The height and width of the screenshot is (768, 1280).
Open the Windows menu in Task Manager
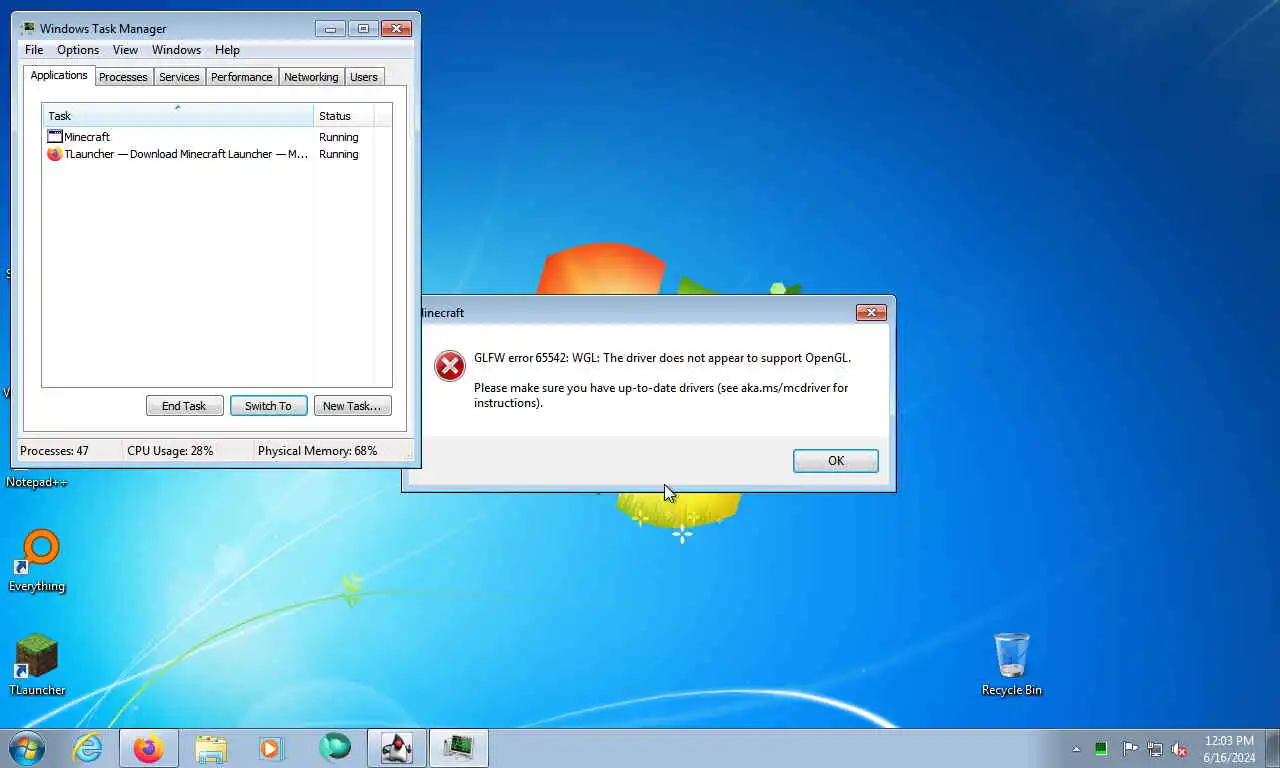176,50
